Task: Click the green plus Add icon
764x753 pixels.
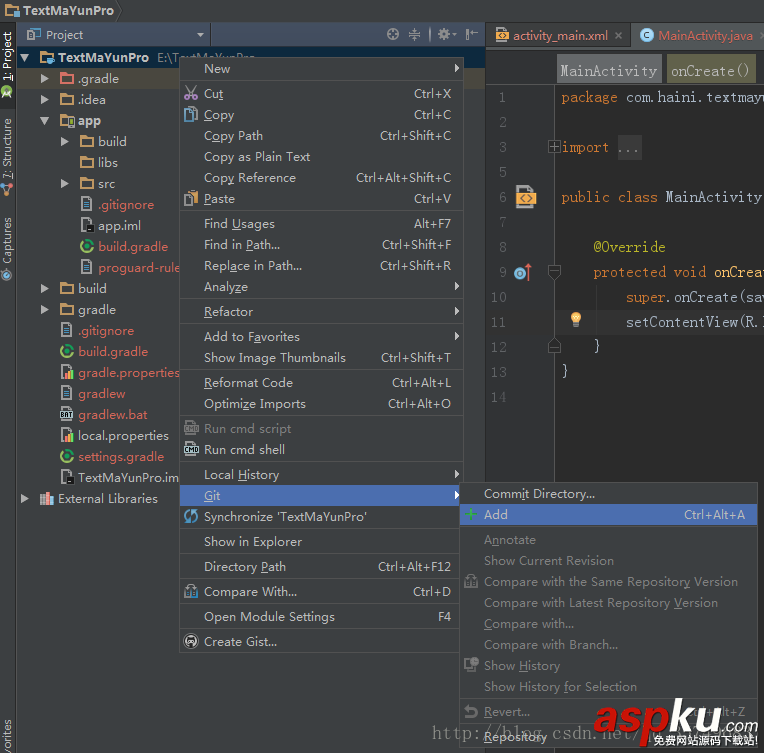Action: (471, 514)
